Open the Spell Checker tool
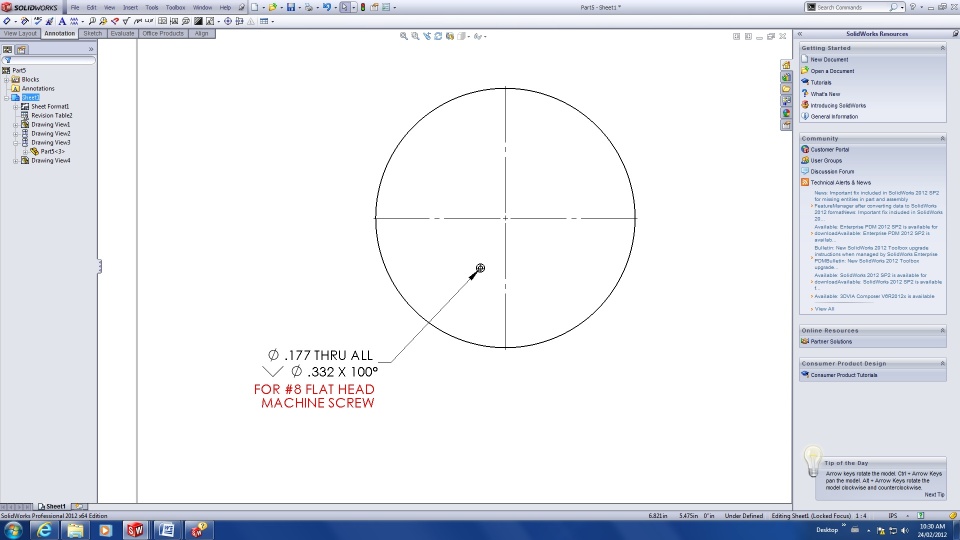Viewport: 960px width, 540px height. (38, 21)
